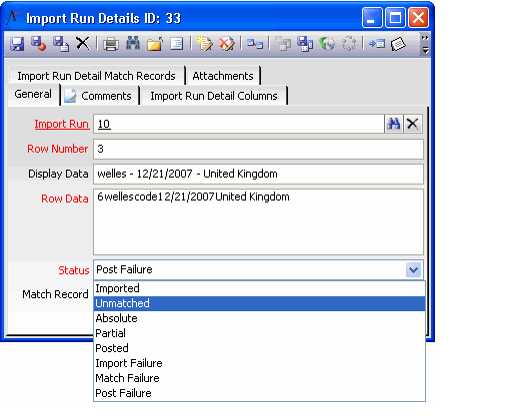Maximize the Import Run Details window
Screen dimensions: 528x420
click(395, 17)
